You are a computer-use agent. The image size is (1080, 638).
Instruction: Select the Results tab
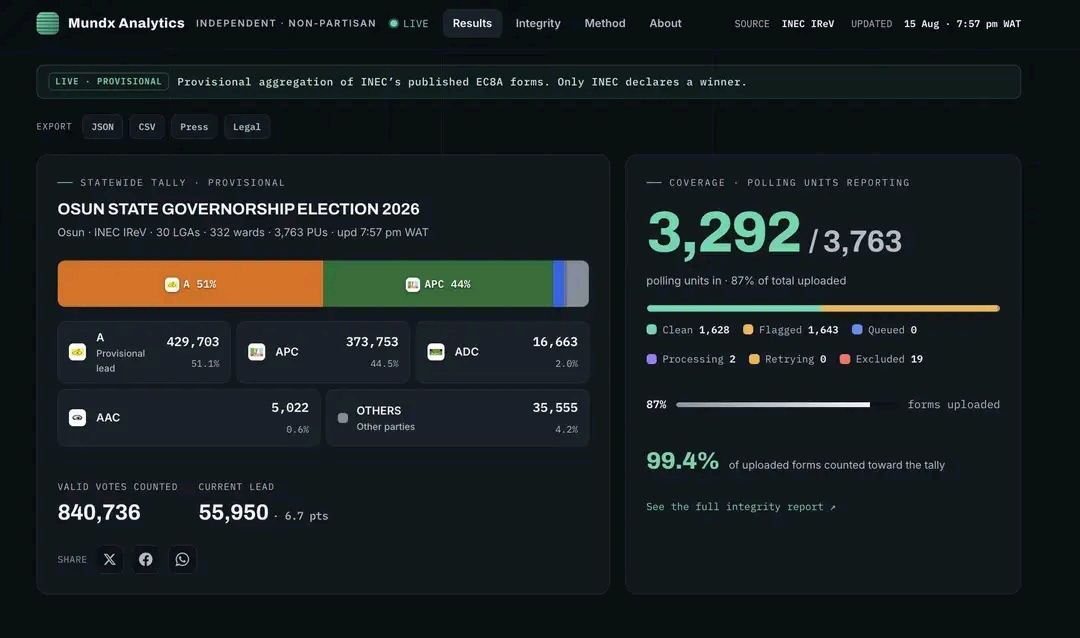[x=472, y=23]
